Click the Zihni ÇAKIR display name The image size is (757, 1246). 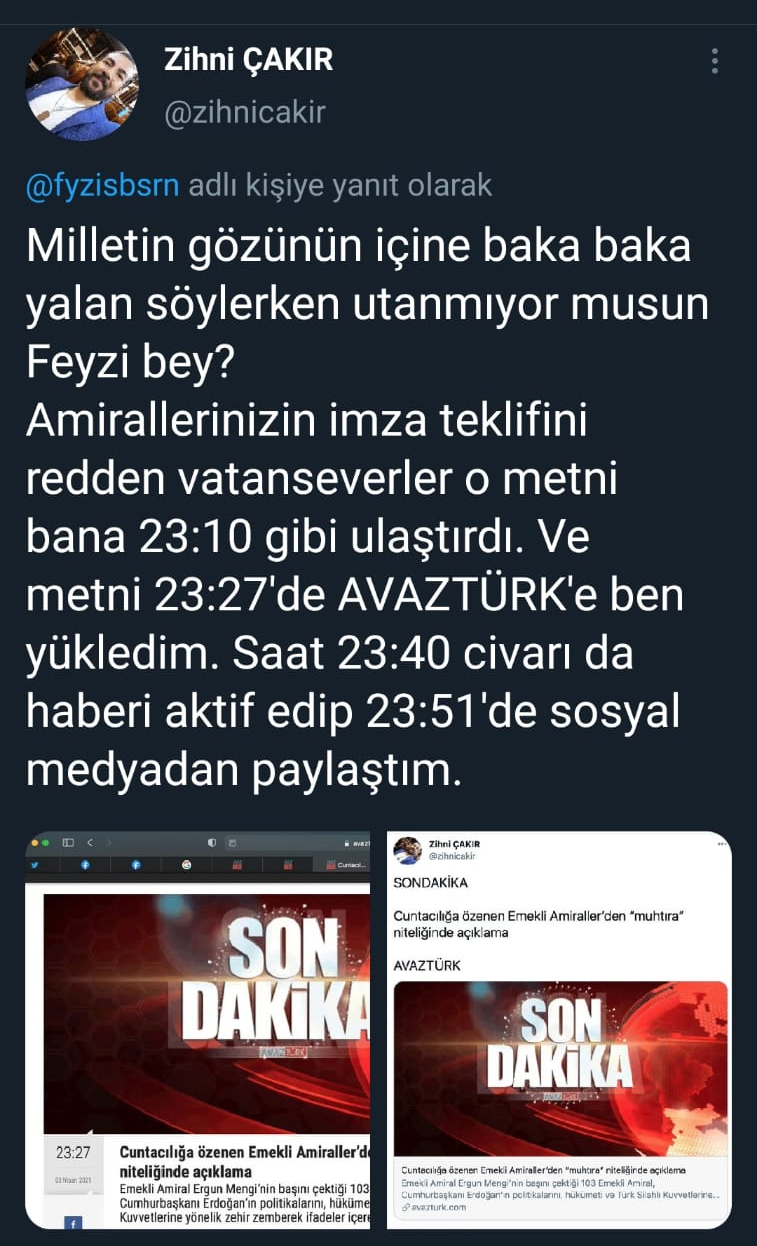tap(248, 61)
